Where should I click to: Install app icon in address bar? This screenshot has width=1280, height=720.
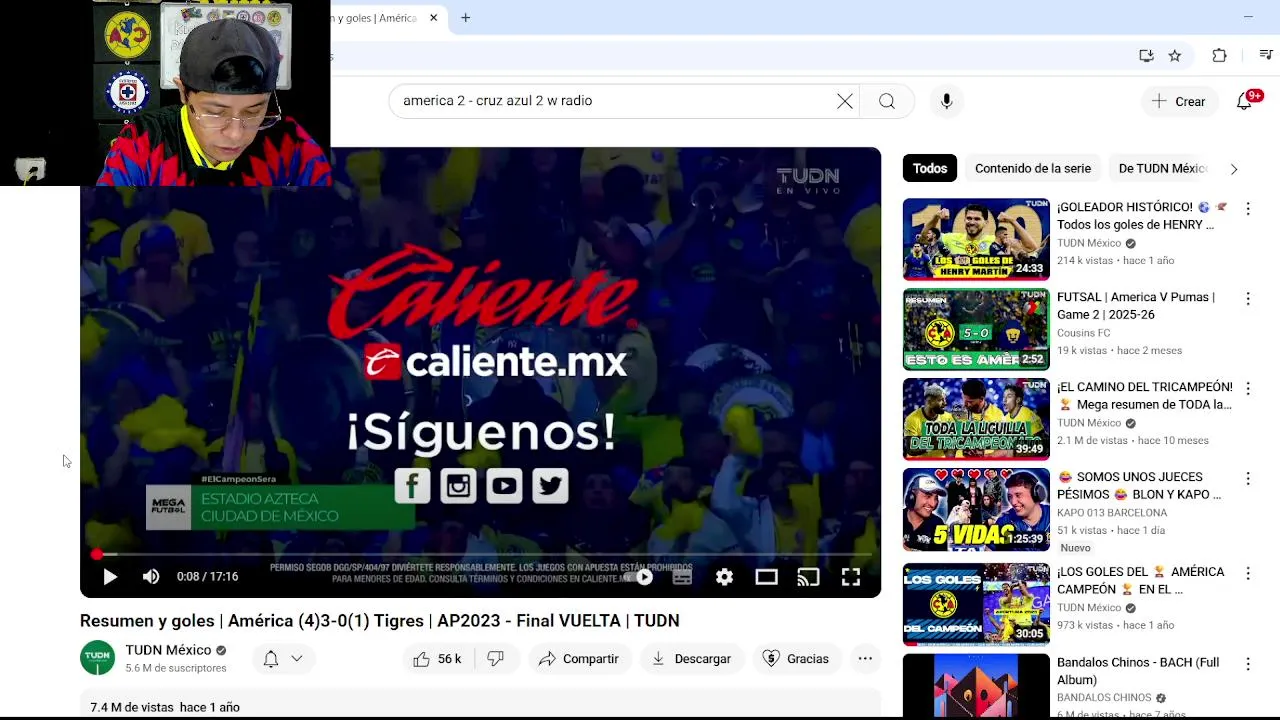pos(1146,56)
